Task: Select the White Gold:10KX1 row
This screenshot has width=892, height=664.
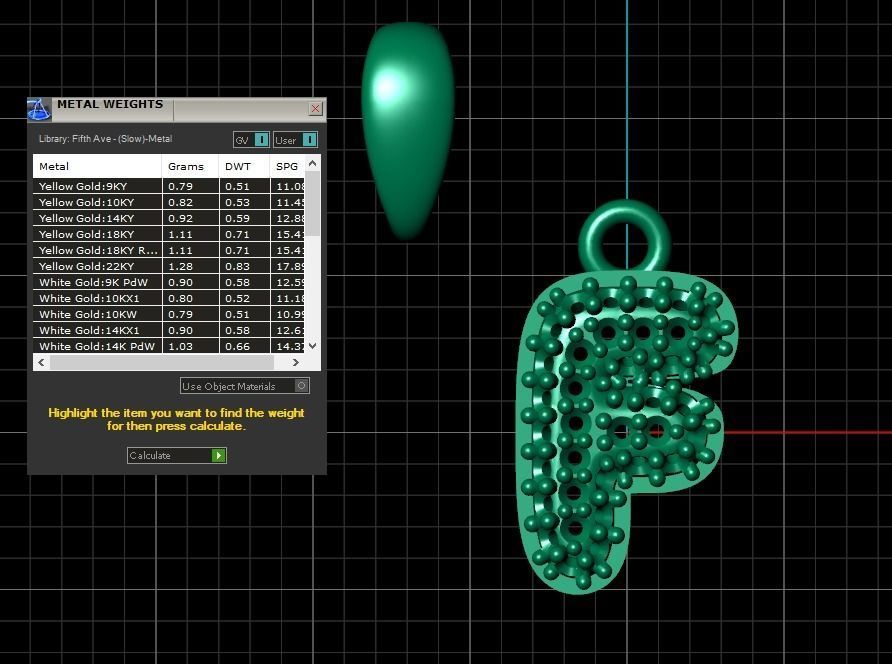Action: pyautogui.click(x=169, y=298)
